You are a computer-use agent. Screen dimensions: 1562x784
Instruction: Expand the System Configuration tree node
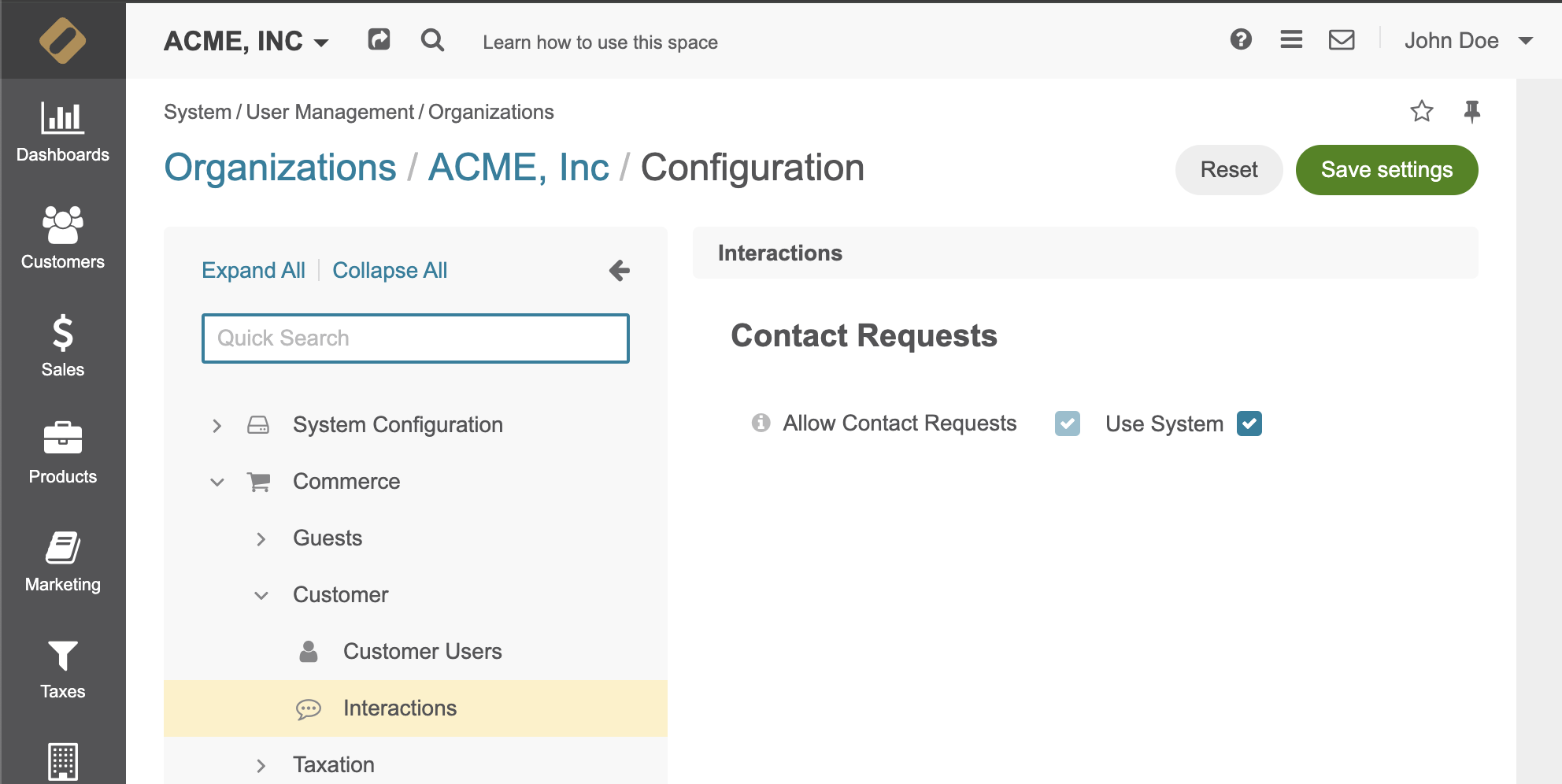click(x=217, y=426)
